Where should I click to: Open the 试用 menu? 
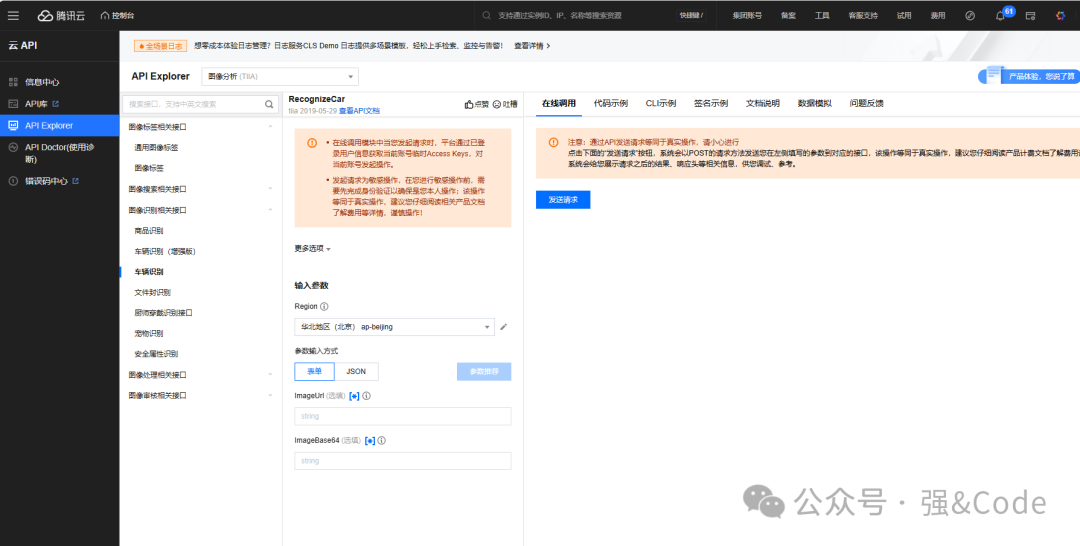coord(904,15)
